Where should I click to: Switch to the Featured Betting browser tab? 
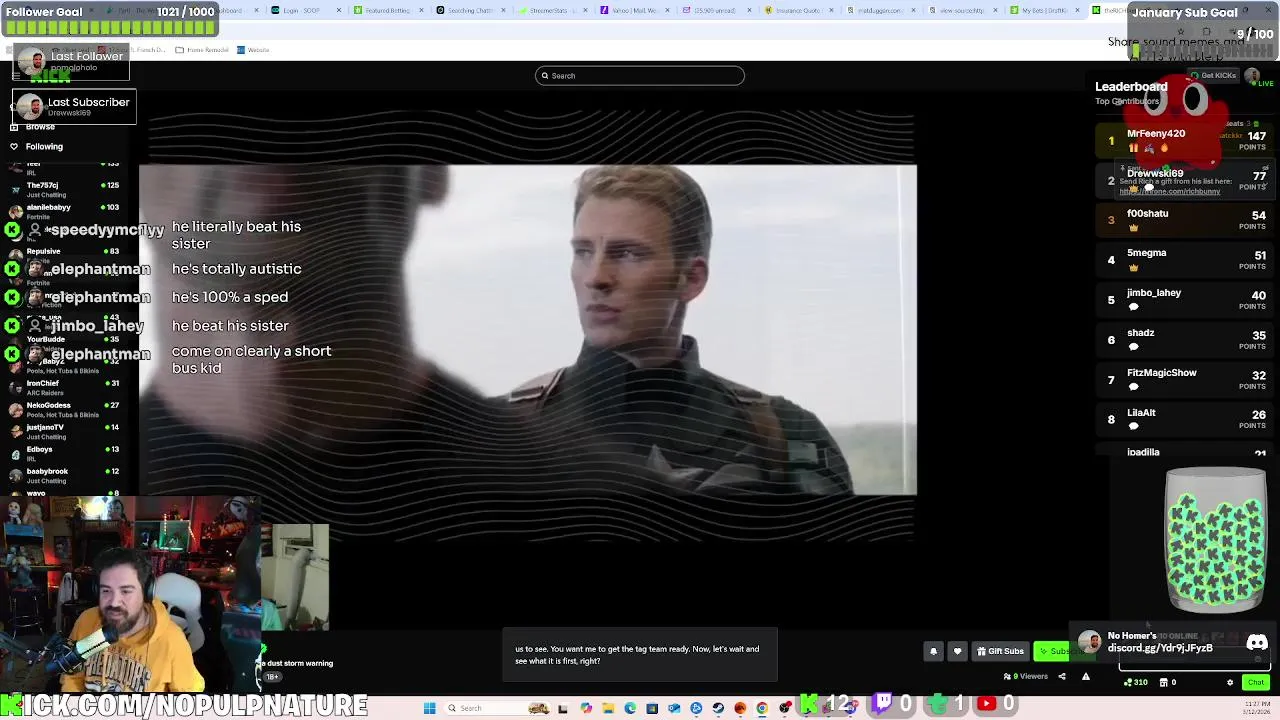point(386,10)
